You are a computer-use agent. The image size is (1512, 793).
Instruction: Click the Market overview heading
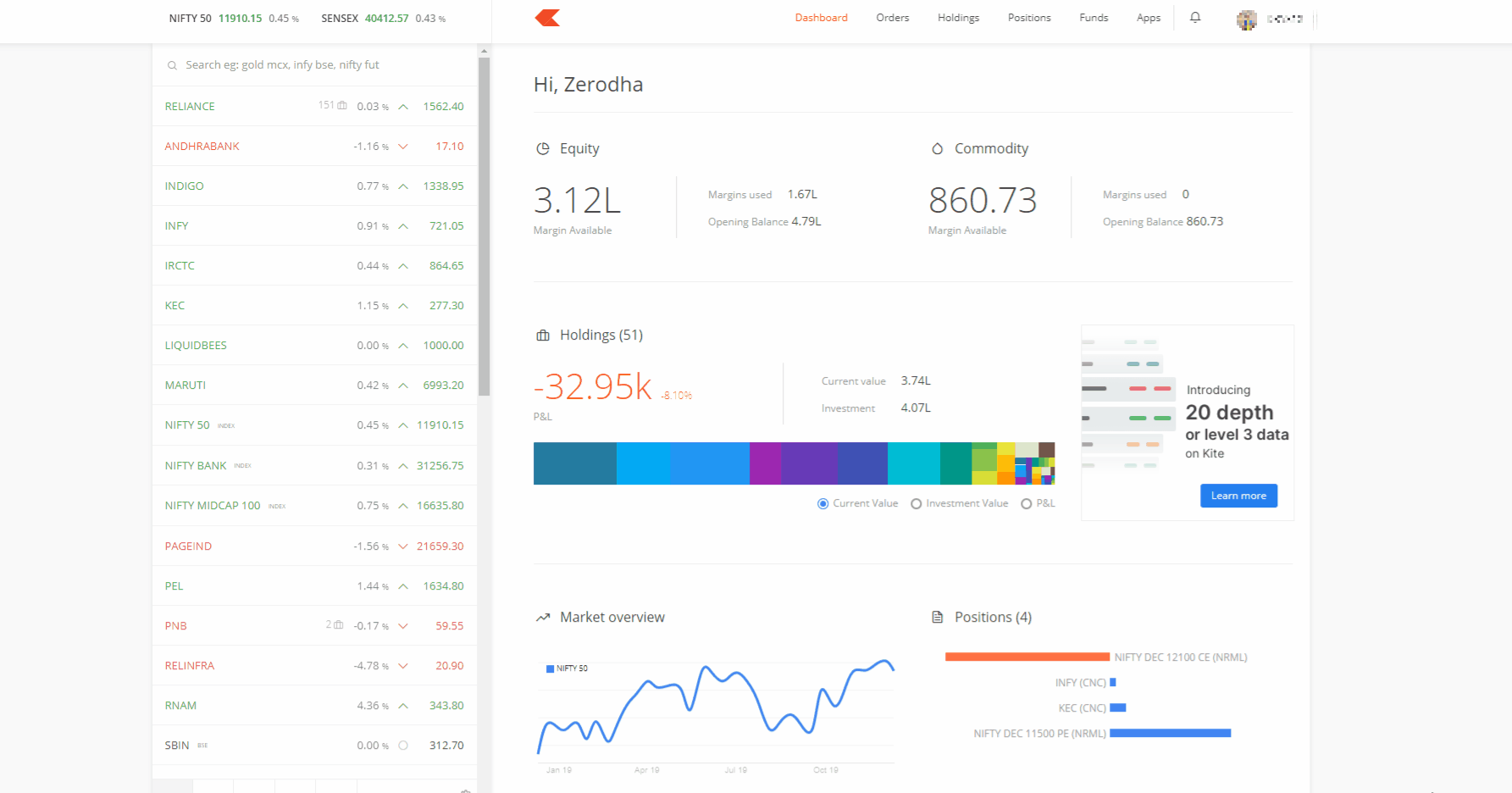(612, 617)
